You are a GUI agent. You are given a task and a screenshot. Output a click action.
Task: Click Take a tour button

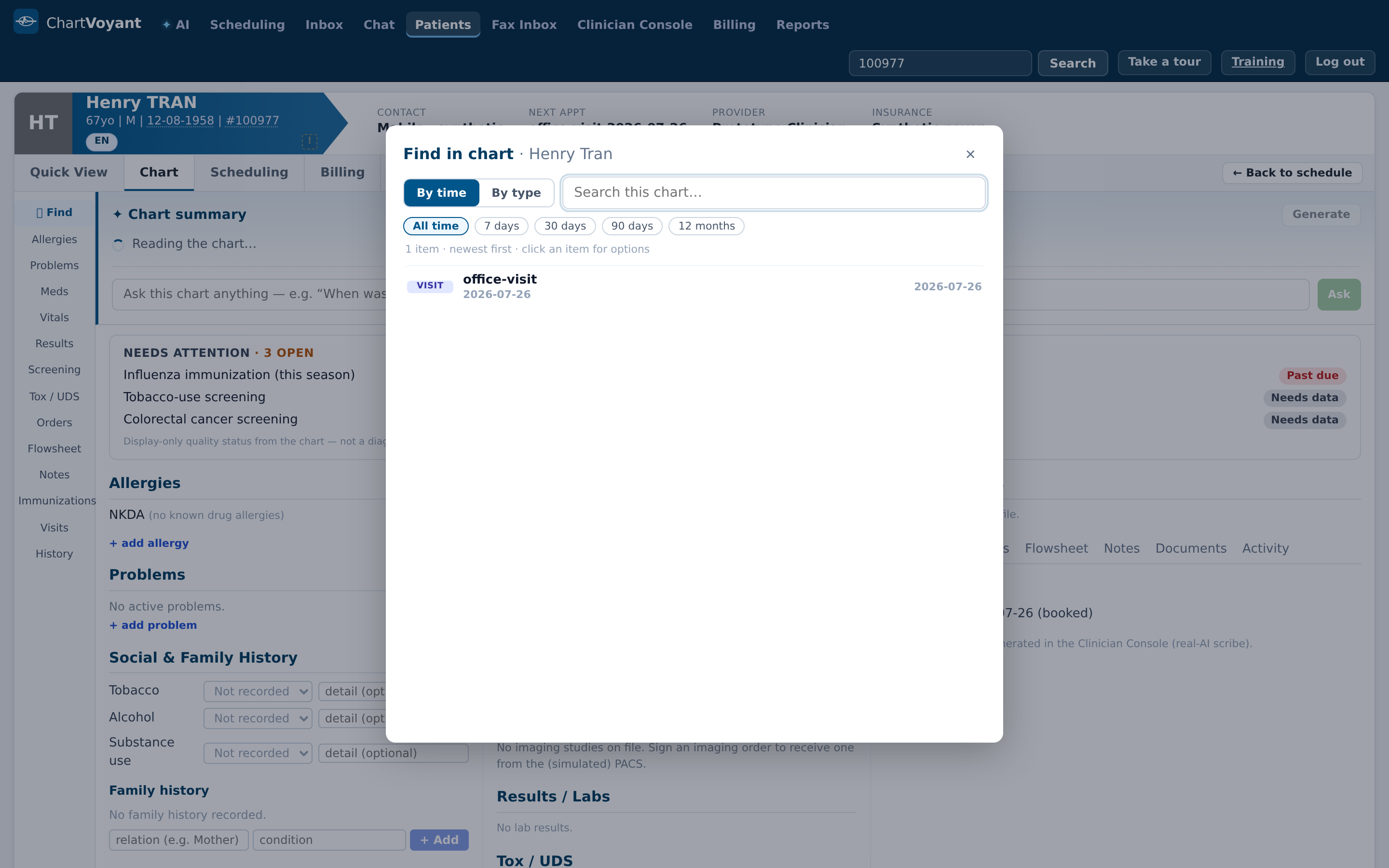click(x=1164, y=62)
